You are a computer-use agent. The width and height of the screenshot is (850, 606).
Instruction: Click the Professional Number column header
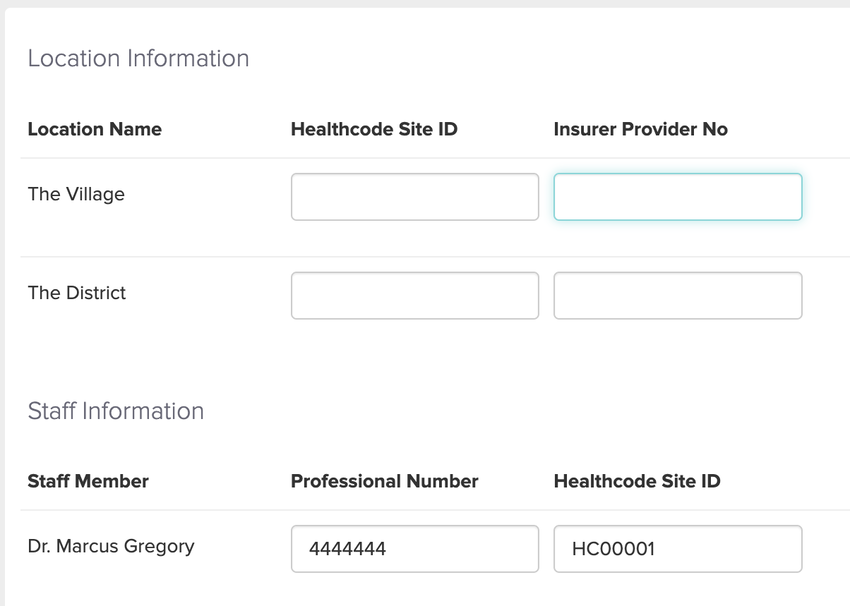pyautogui.click(x=384, y=481)
